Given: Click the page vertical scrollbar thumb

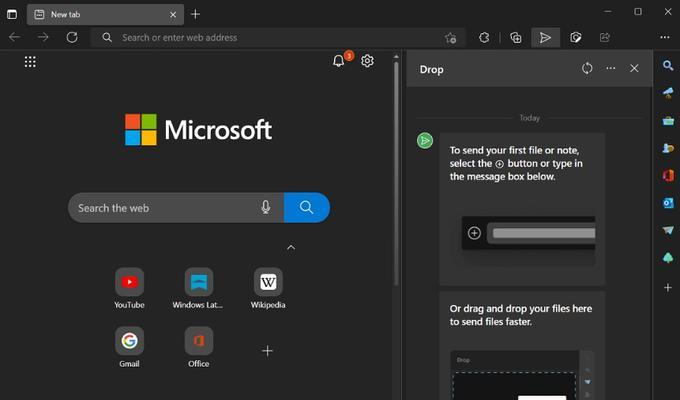Looking at the screenshot, I should tap(396, 174).
